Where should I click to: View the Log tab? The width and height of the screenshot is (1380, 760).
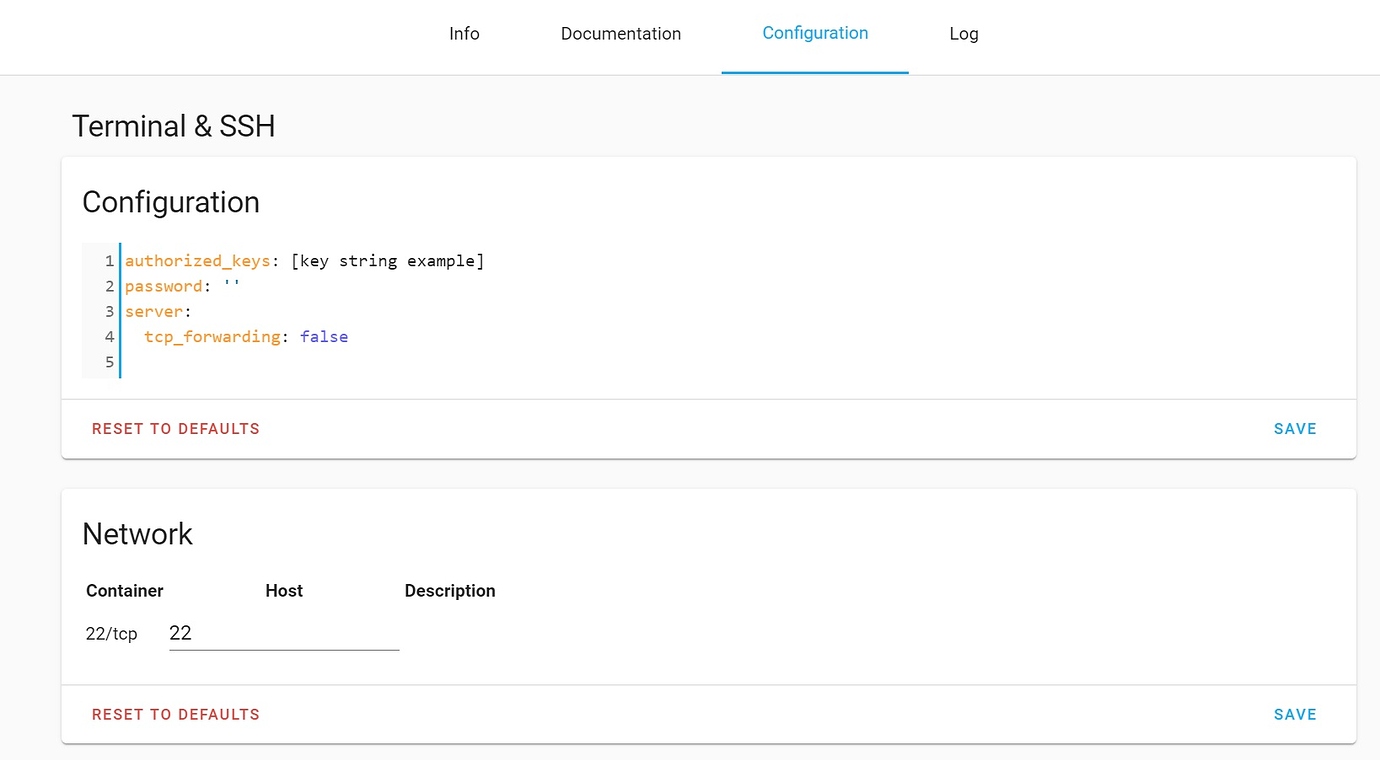click(x=963, y=33)
